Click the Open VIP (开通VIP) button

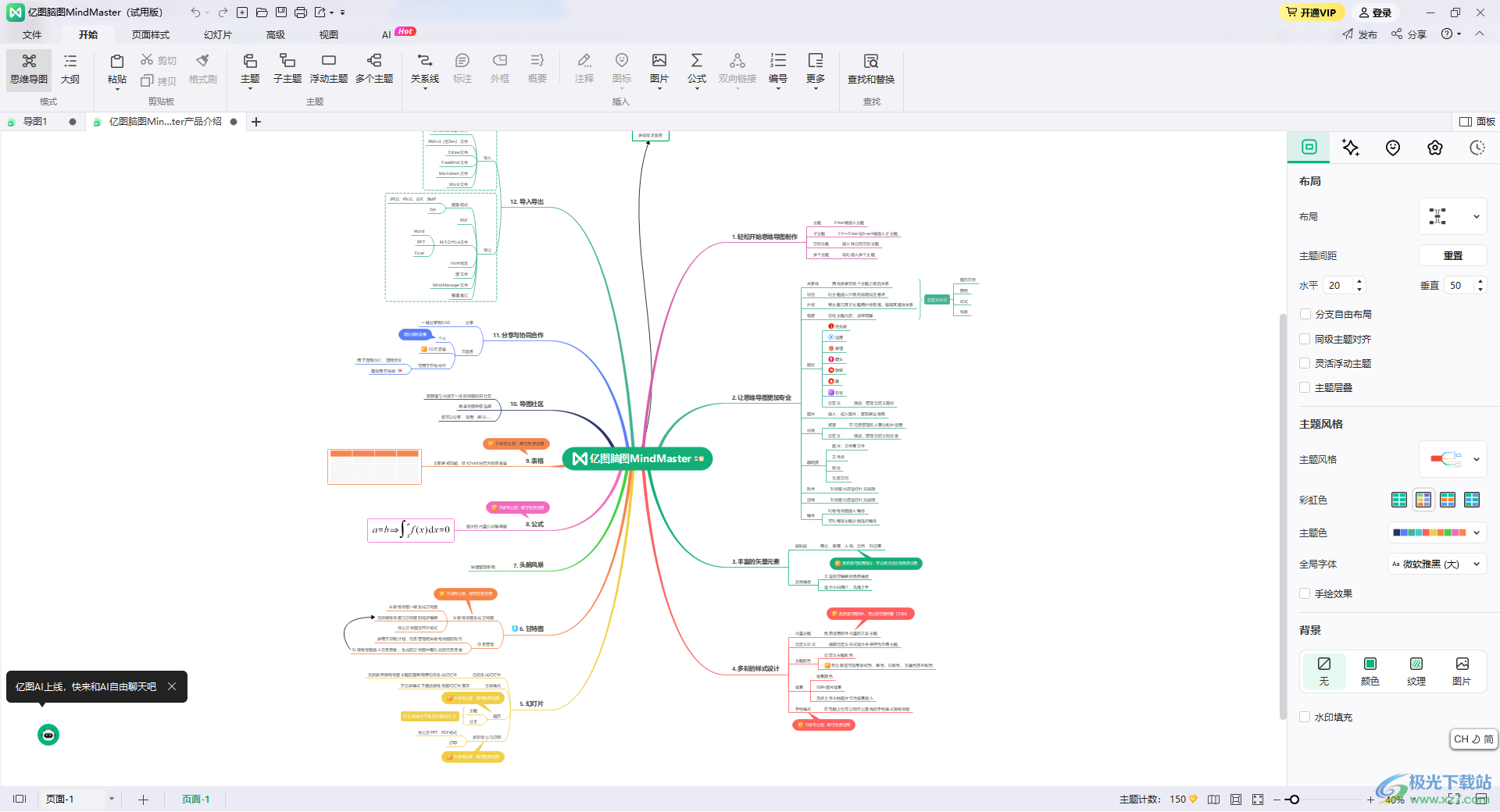tap(1312, 12)
